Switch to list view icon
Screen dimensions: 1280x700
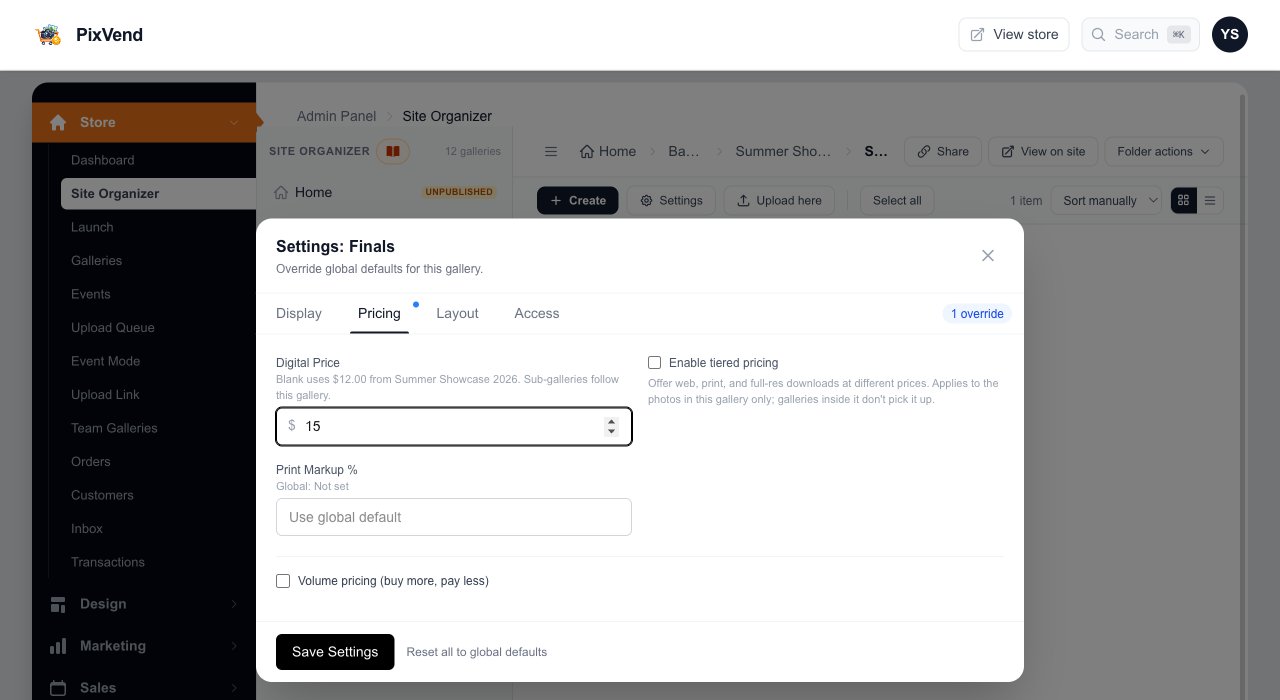pos(1210,200)
